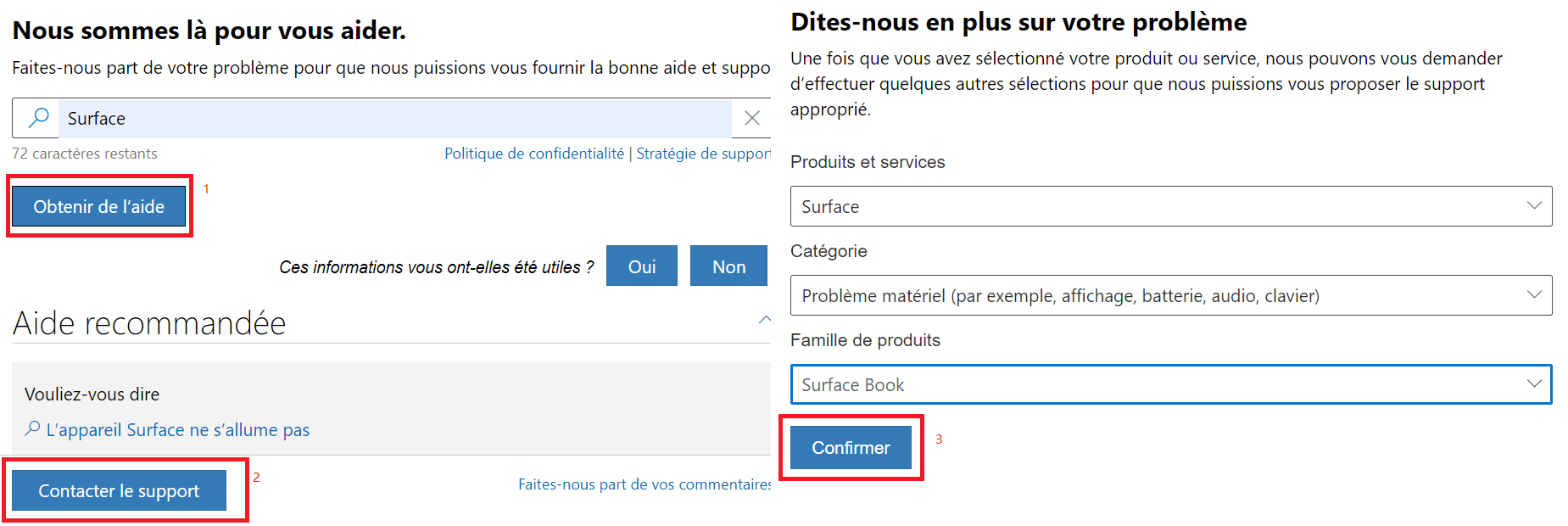The height and width of the screenshot is (526, 1568).
Task: Open the Catégorie dropdown
Action: click(1171, 295)
